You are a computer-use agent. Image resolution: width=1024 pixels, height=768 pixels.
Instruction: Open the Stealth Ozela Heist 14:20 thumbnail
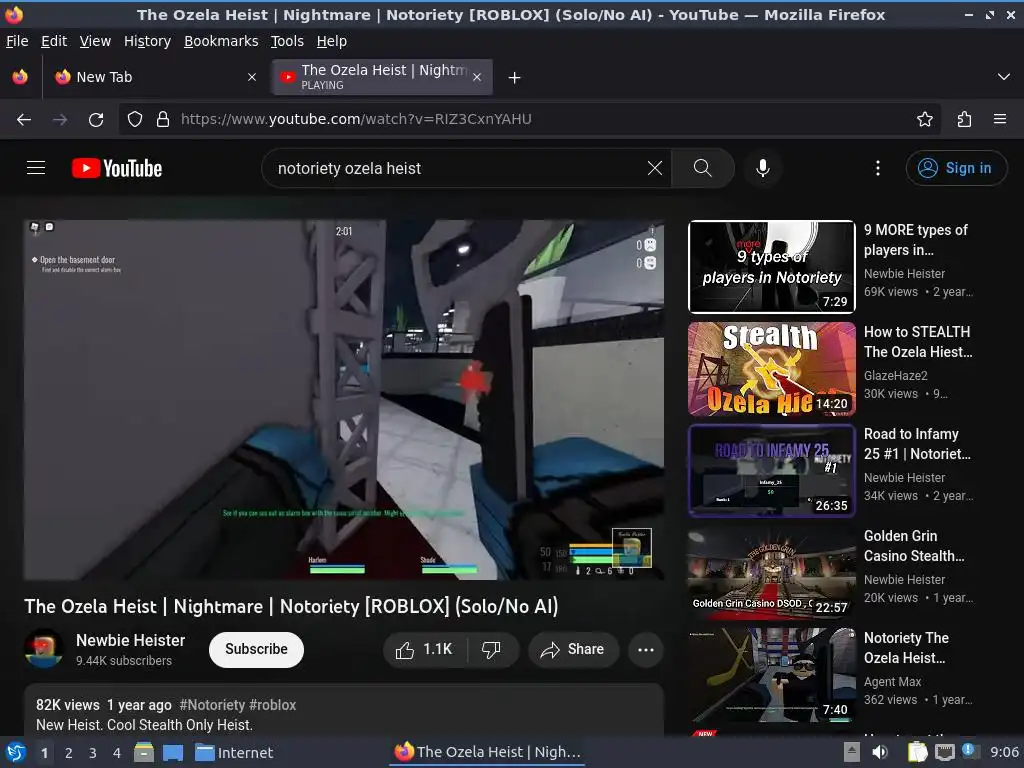(x=771, y=369)
